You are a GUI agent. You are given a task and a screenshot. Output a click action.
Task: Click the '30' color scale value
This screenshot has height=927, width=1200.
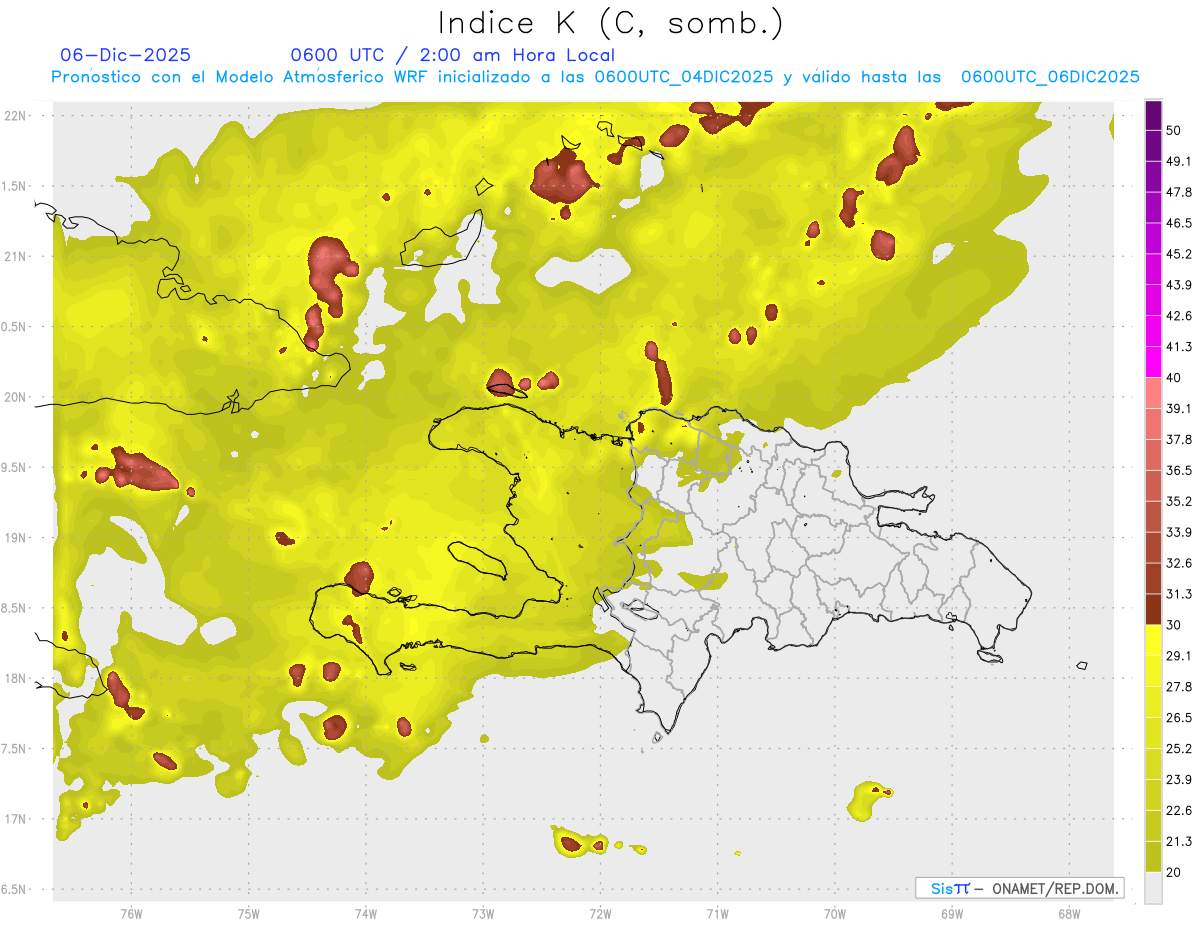1174,625
